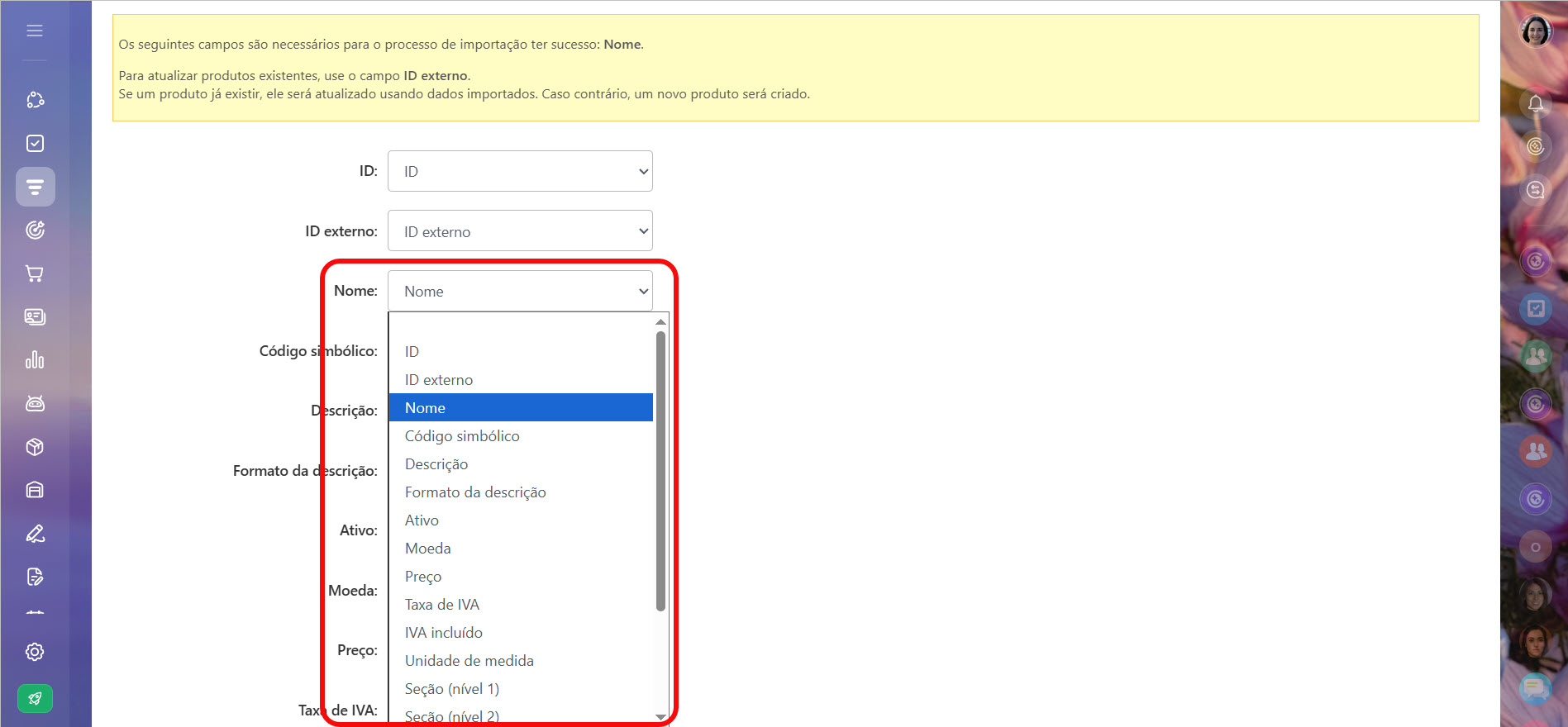Open settings gear icon in left sidebar
Image resolution: width=1568 pixels, height=727 pixels.
pos(35,652)
